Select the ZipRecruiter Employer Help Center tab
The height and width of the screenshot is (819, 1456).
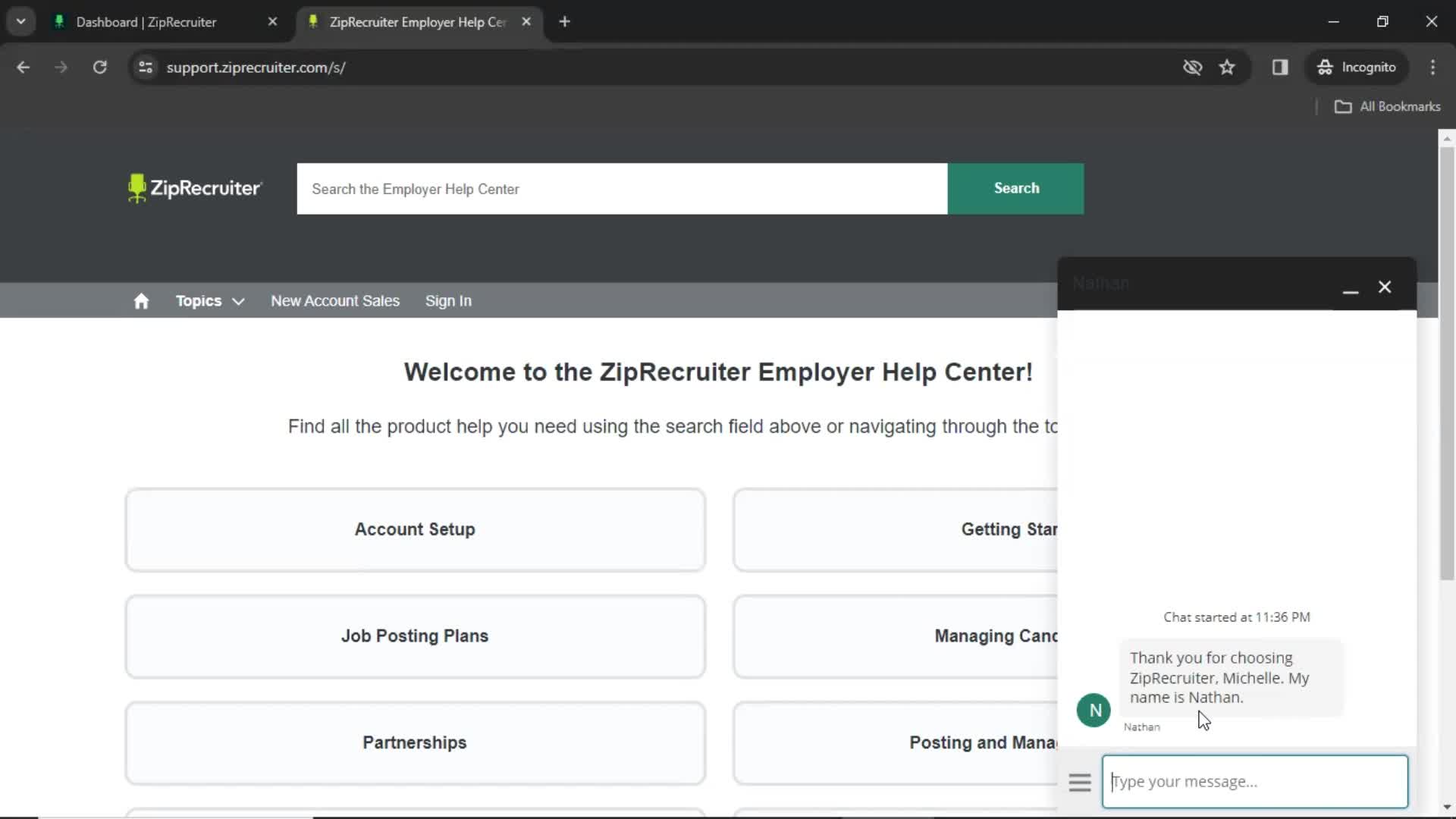tap(418, 22)
